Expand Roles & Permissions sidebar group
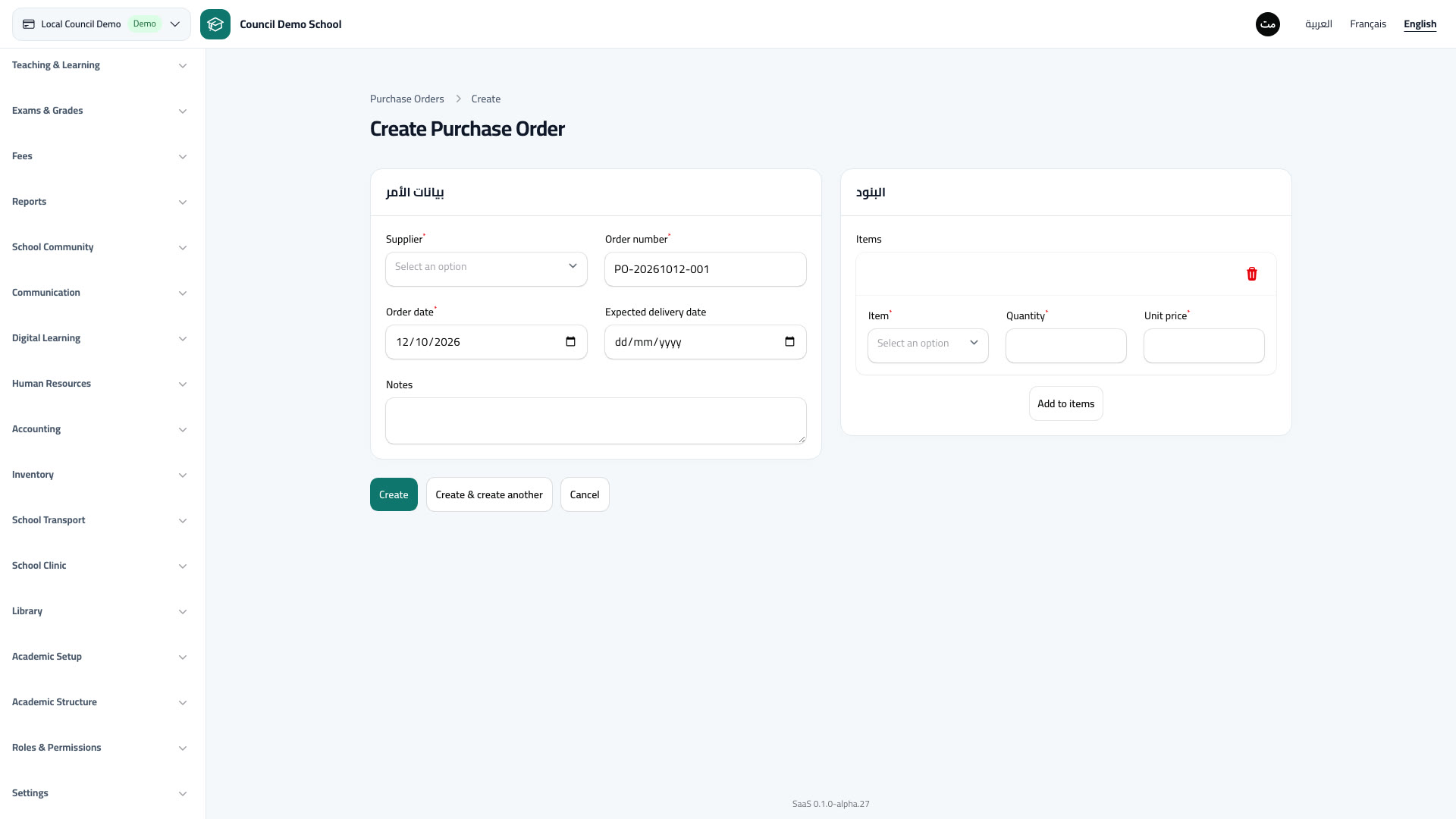The width and height of the screenshot is (1456, 819). pyautogui.click(x=99, y=748)
